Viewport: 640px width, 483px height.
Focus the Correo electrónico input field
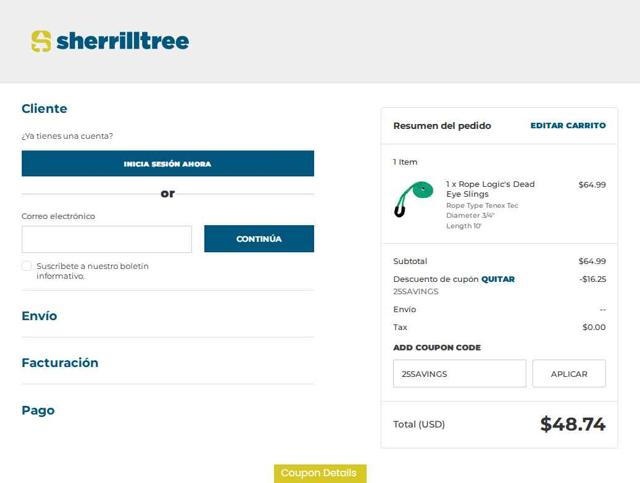106,239
